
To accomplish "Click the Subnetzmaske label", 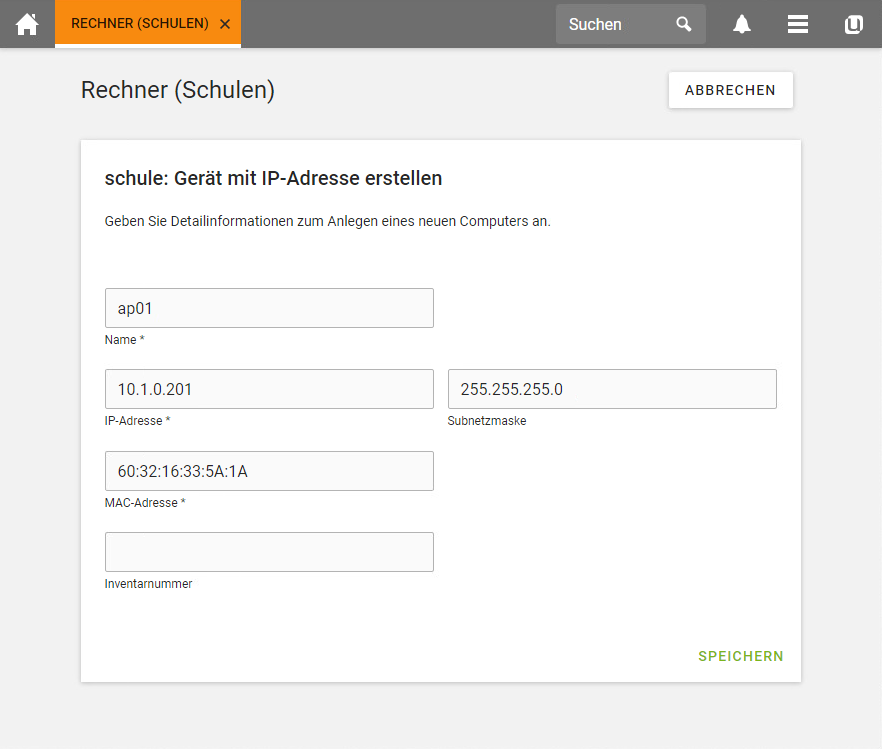I will (x=487, y=421).
